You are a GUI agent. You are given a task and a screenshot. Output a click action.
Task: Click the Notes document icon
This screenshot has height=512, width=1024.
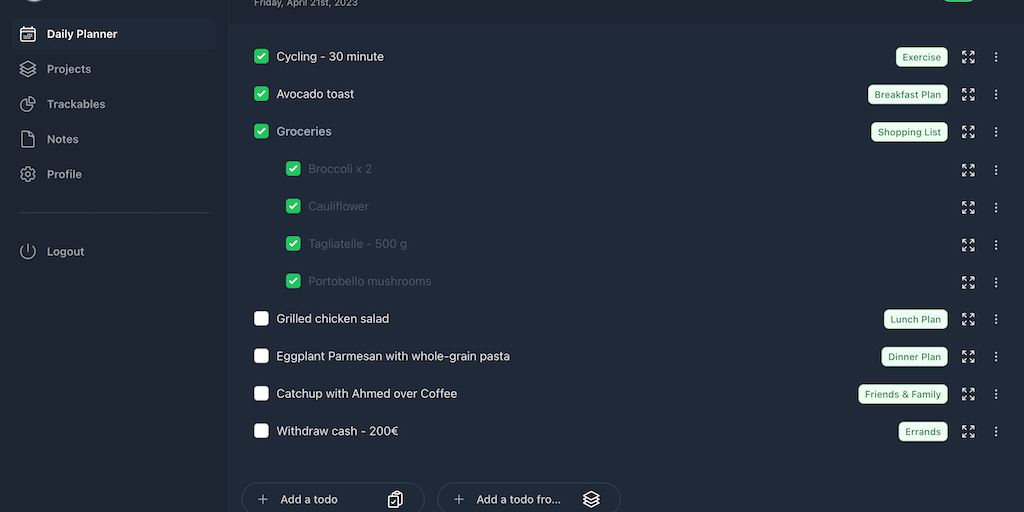(28, 139)
